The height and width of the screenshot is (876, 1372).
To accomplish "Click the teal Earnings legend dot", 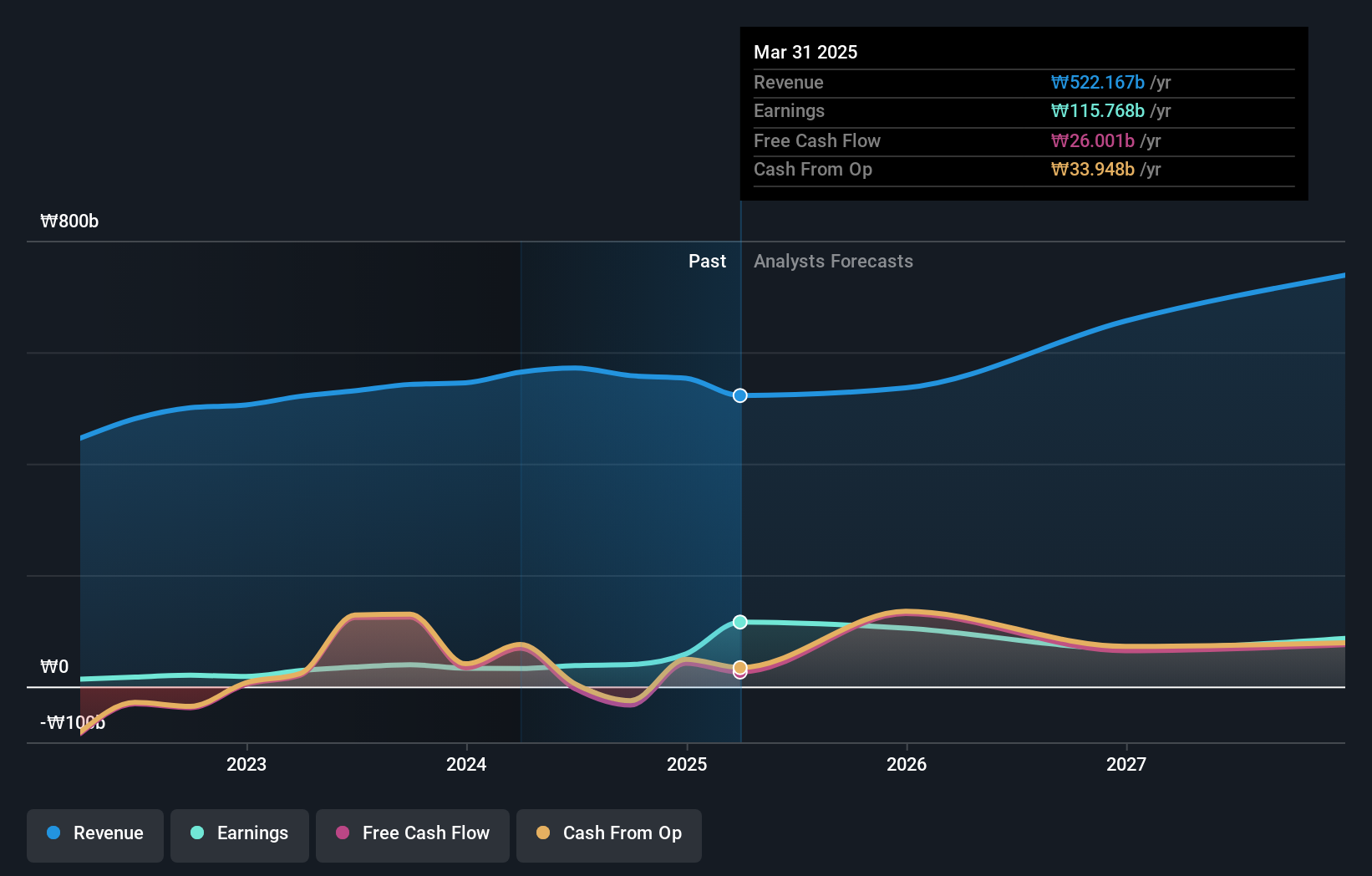I will (196, 833).
